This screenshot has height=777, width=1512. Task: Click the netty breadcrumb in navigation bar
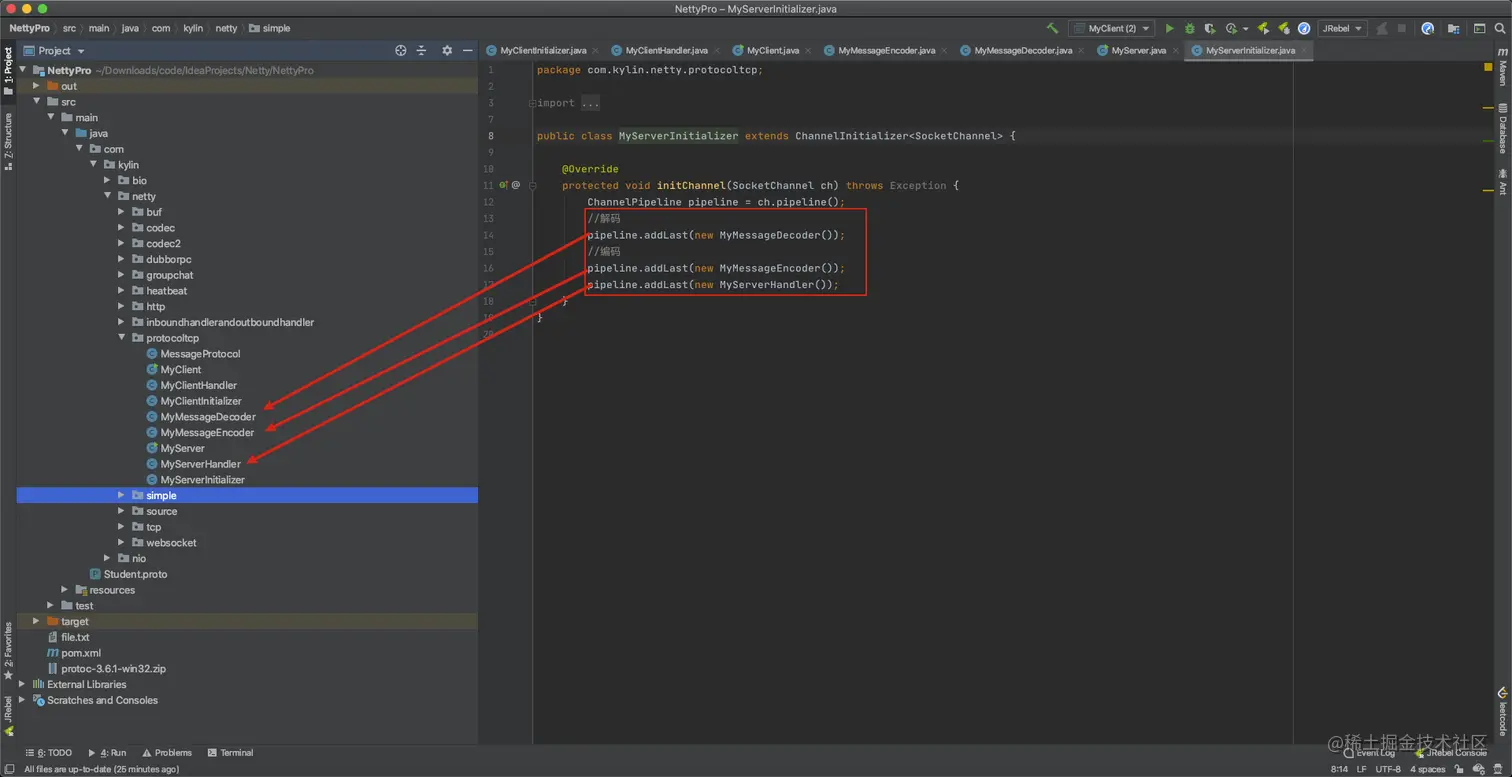point(226,28)
